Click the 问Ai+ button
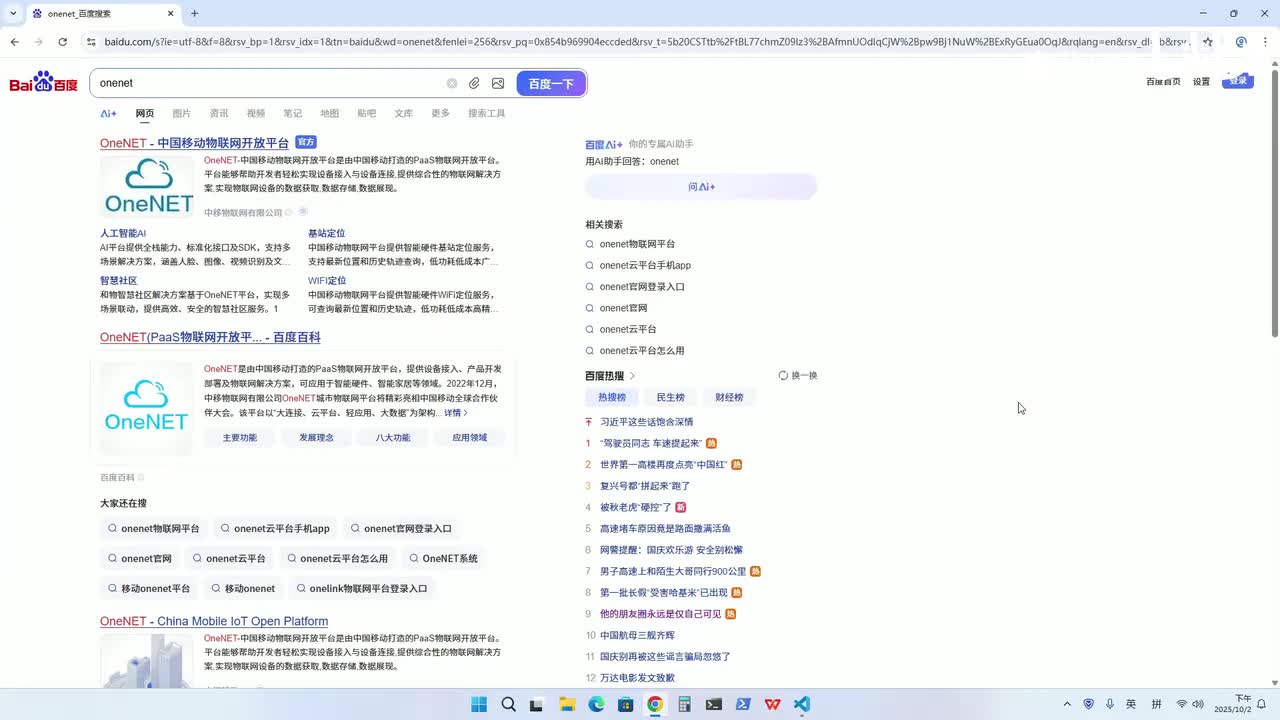The height and width of the screenshot is (720, 1280). point(701,187)
